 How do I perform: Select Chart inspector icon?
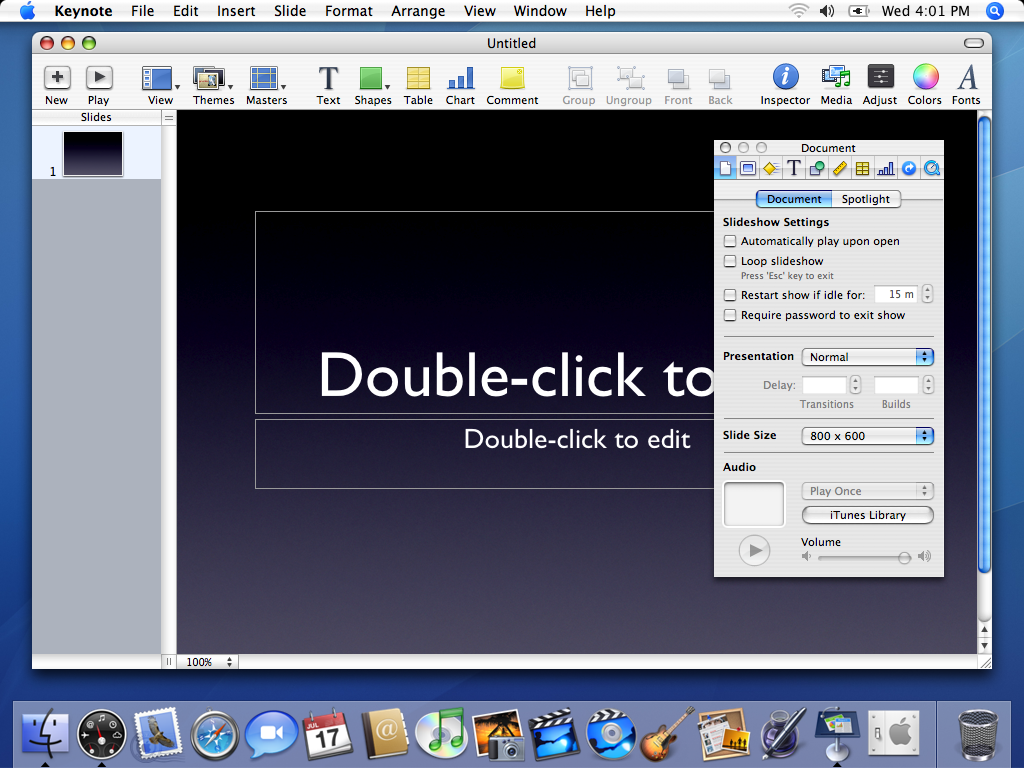[x=886, y=168]
